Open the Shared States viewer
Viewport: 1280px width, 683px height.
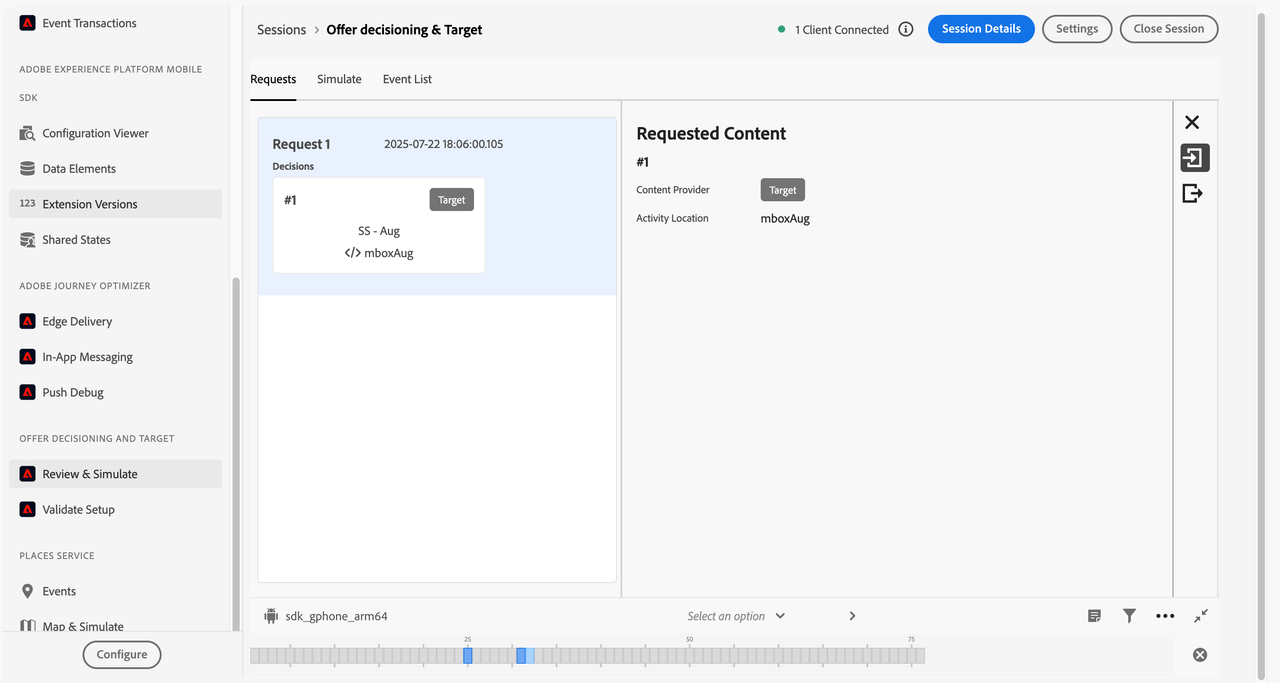pos(76,239)
